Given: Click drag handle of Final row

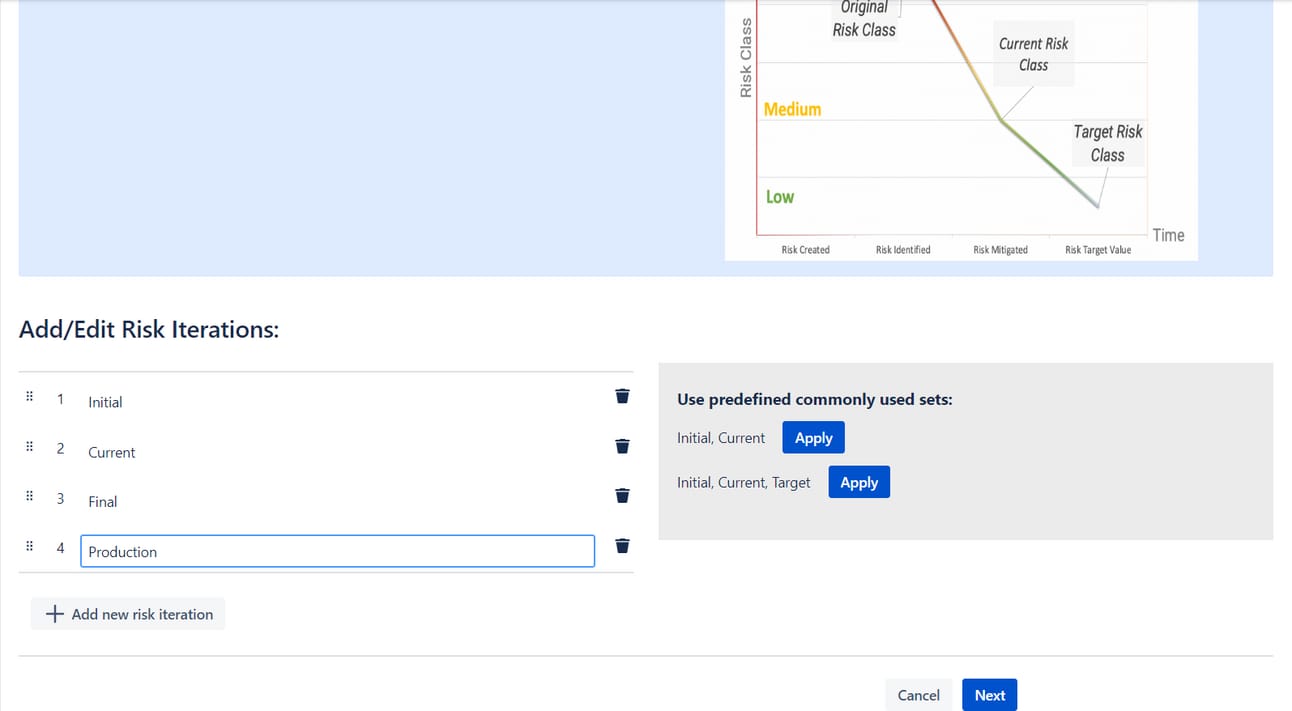Looking at the screenshot, I should coord(29,496).
